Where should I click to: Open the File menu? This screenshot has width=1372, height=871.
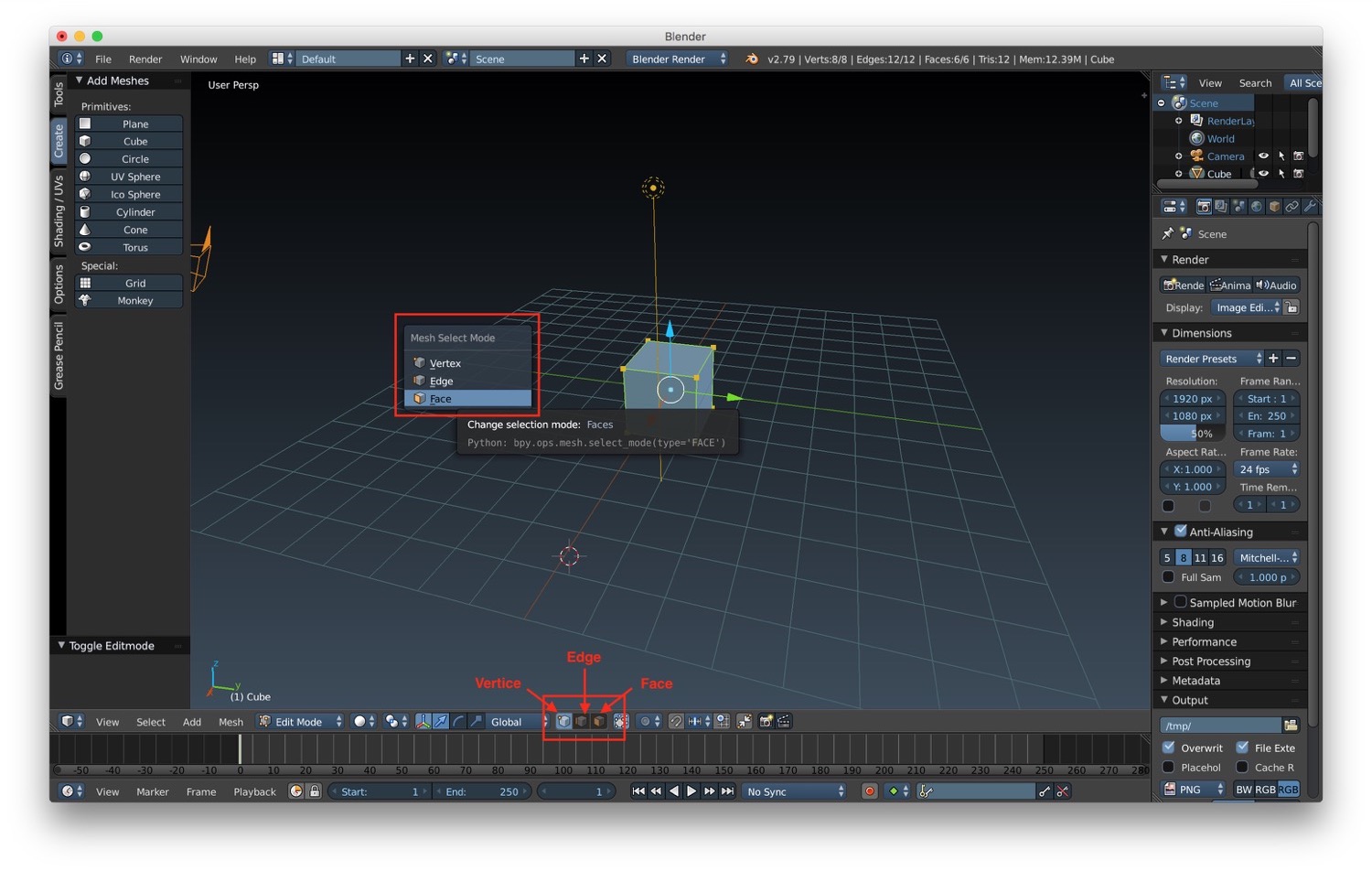coord(103,59)
